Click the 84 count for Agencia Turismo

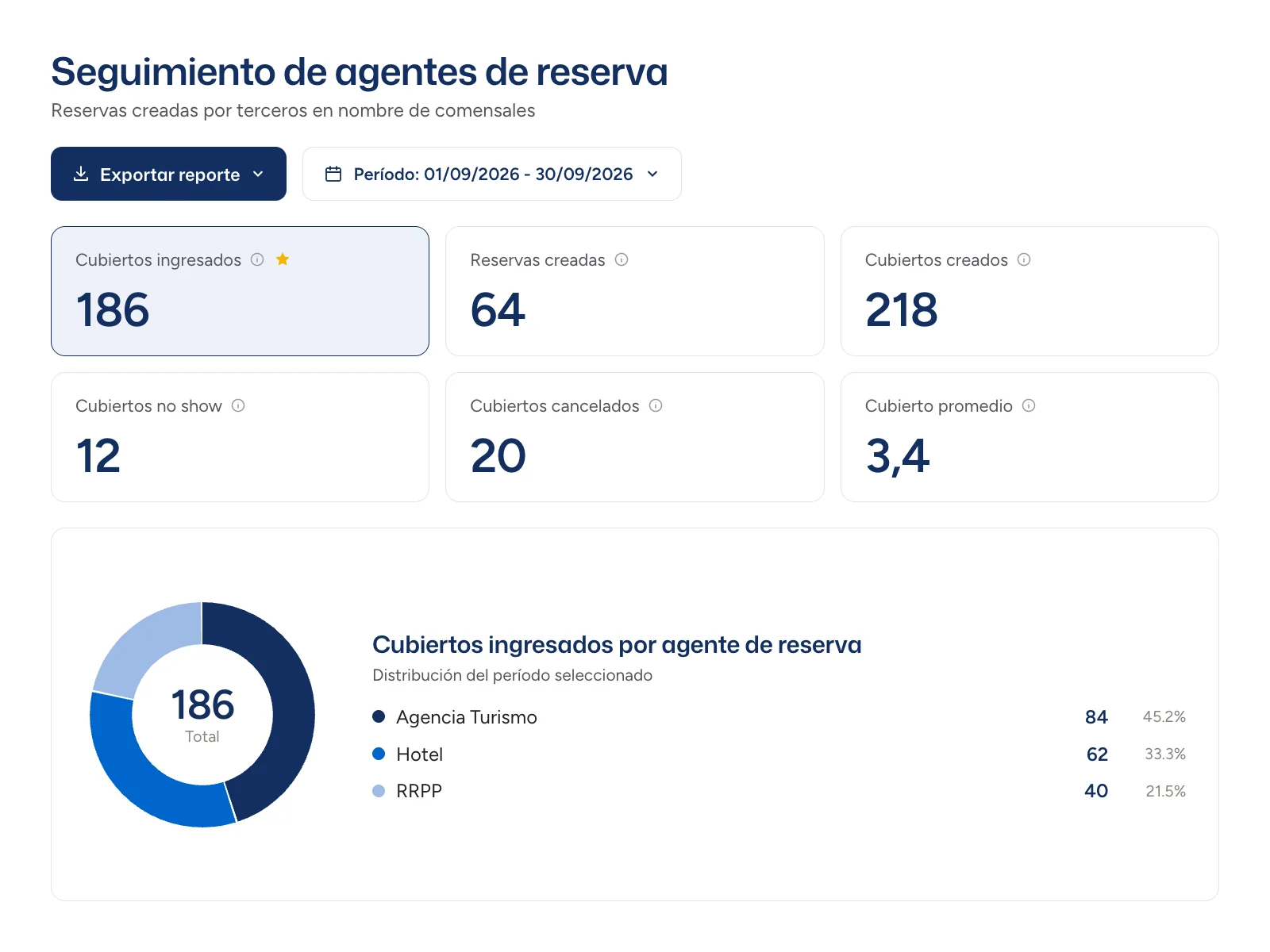[1096, 717]
